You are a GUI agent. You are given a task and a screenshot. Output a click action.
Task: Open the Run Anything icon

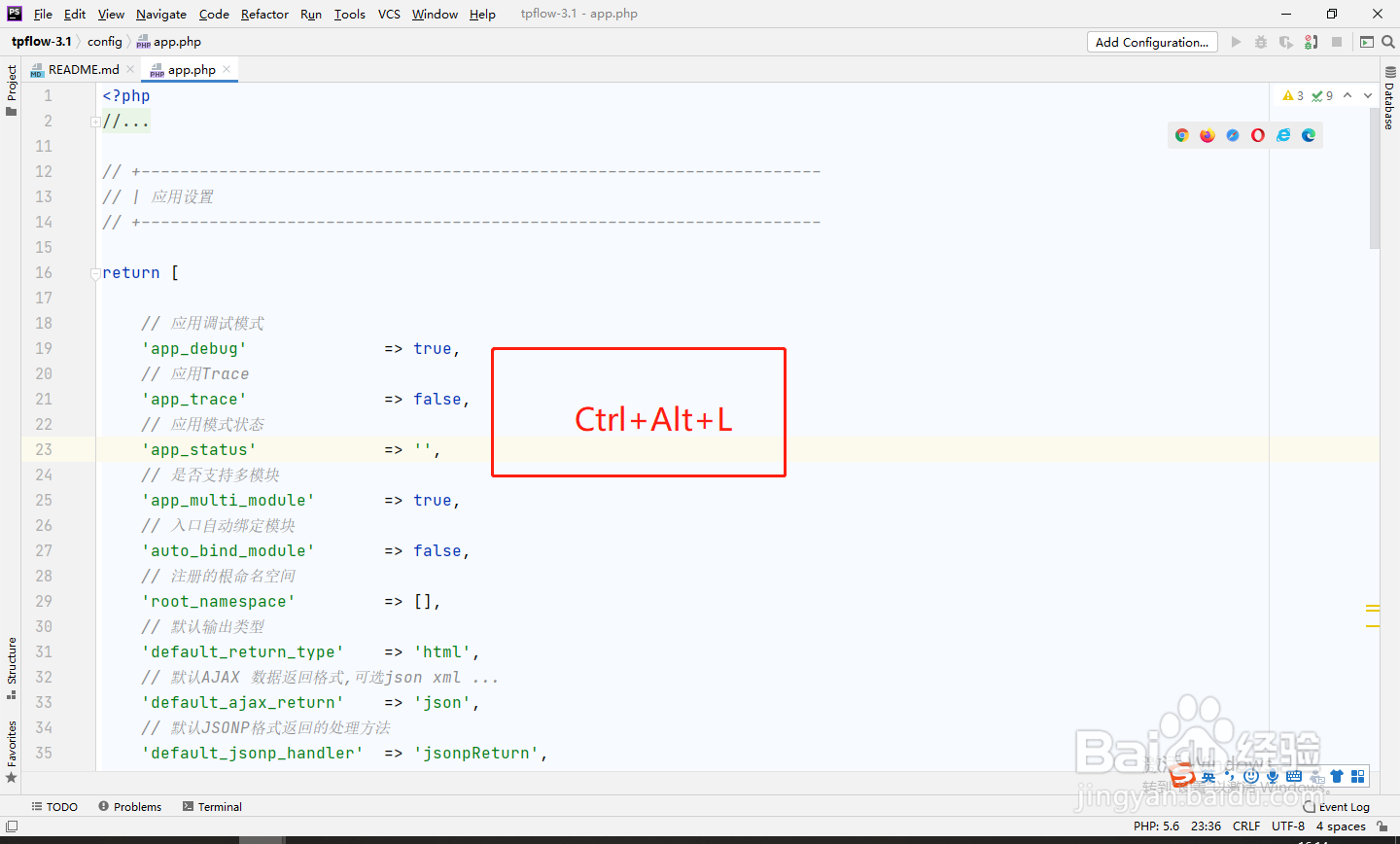[x=1367, y=42]
